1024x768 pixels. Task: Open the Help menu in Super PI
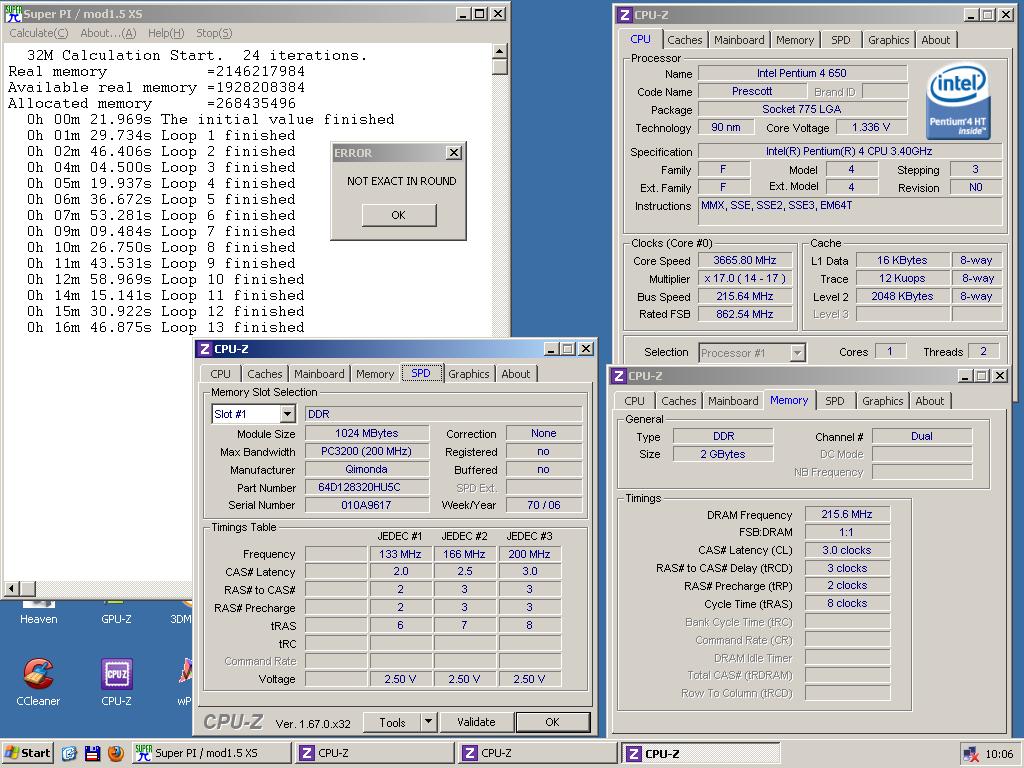[166, 33]
